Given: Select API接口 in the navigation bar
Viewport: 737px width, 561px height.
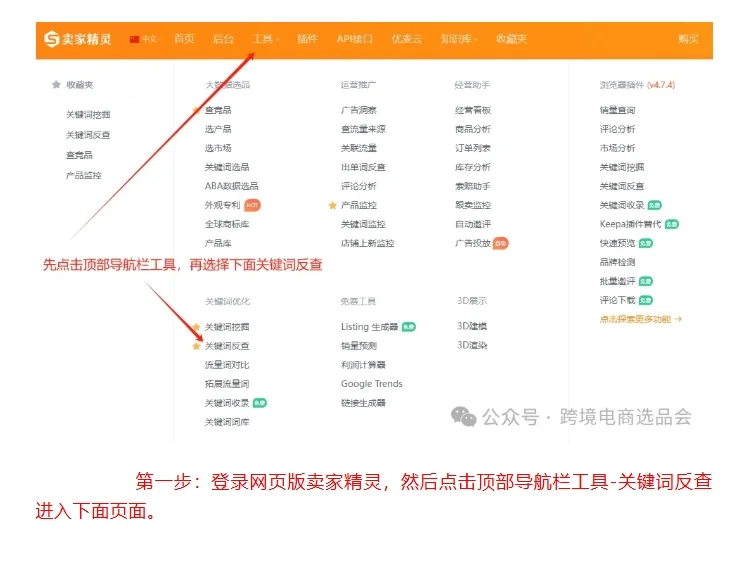Looking at the screenshot, I should pos(354,39).
